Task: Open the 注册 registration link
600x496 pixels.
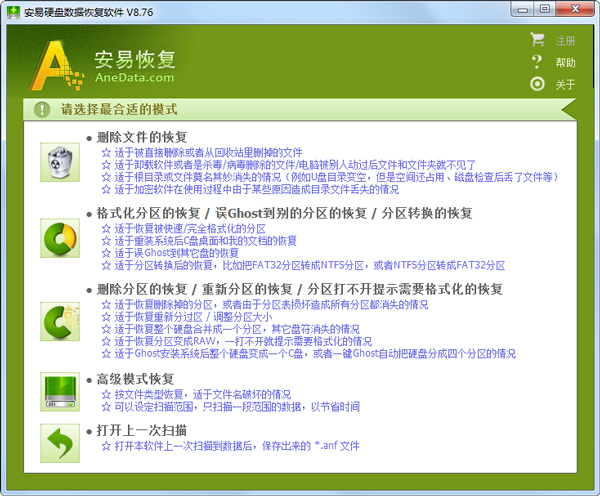Action: 566,41
